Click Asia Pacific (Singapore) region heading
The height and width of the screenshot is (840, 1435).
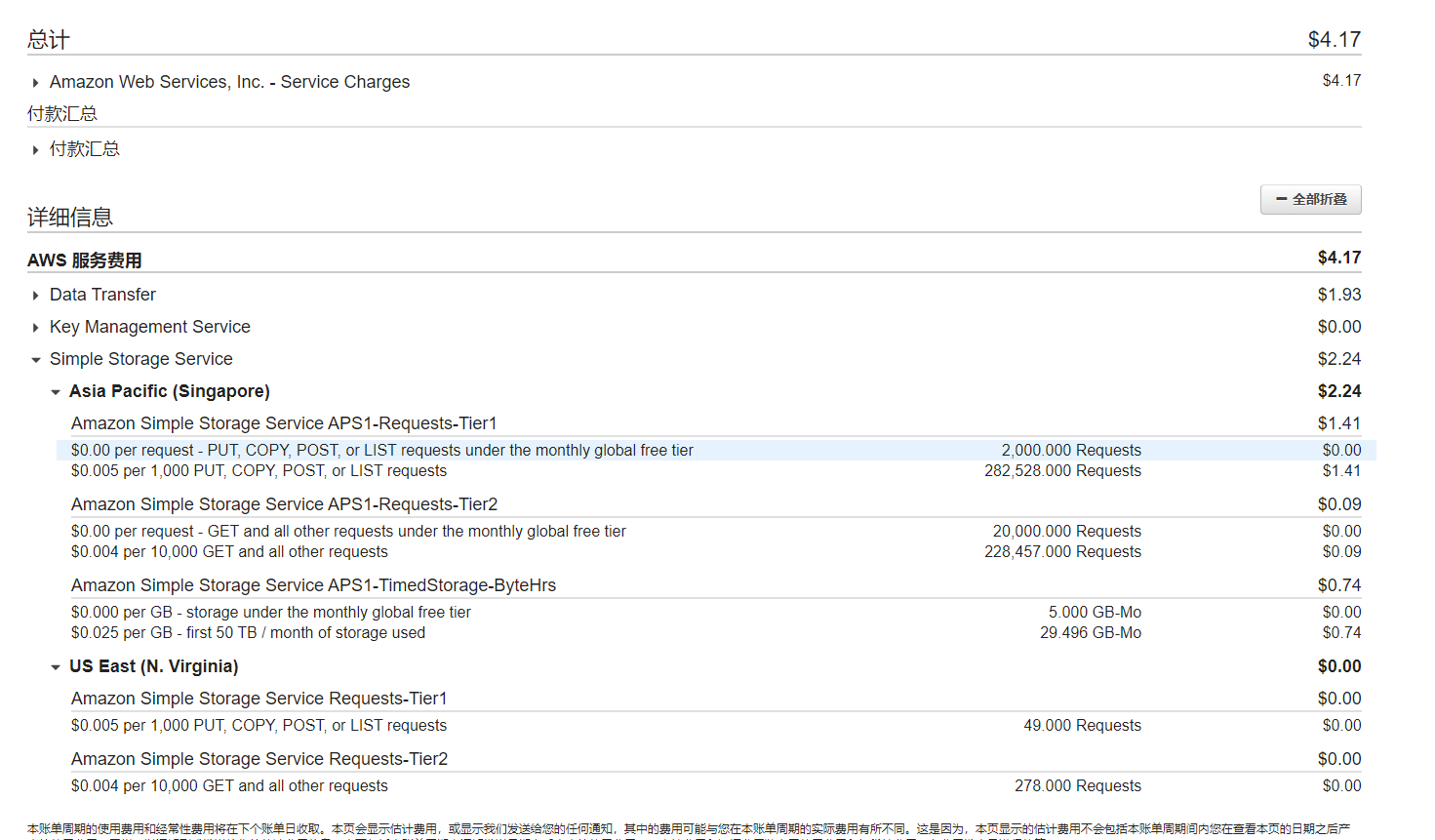click(170, 391)
